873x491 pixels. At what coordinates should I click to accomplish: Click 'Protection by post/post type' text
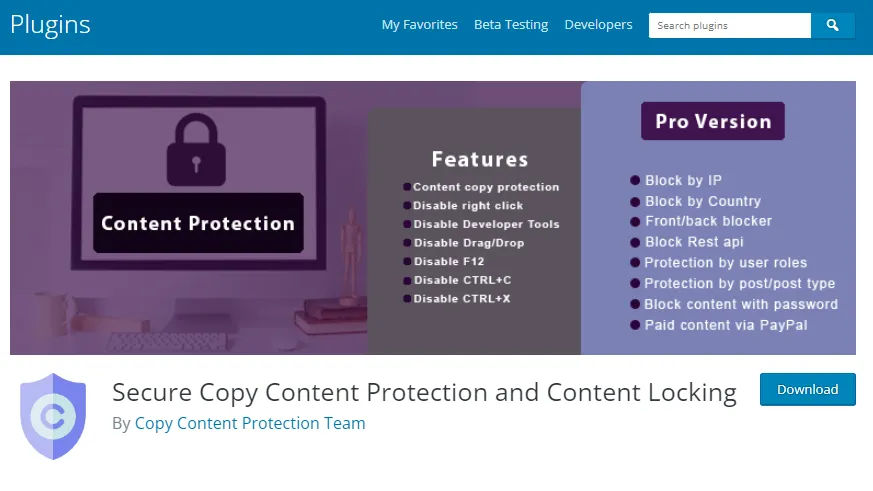coord(739,283)
